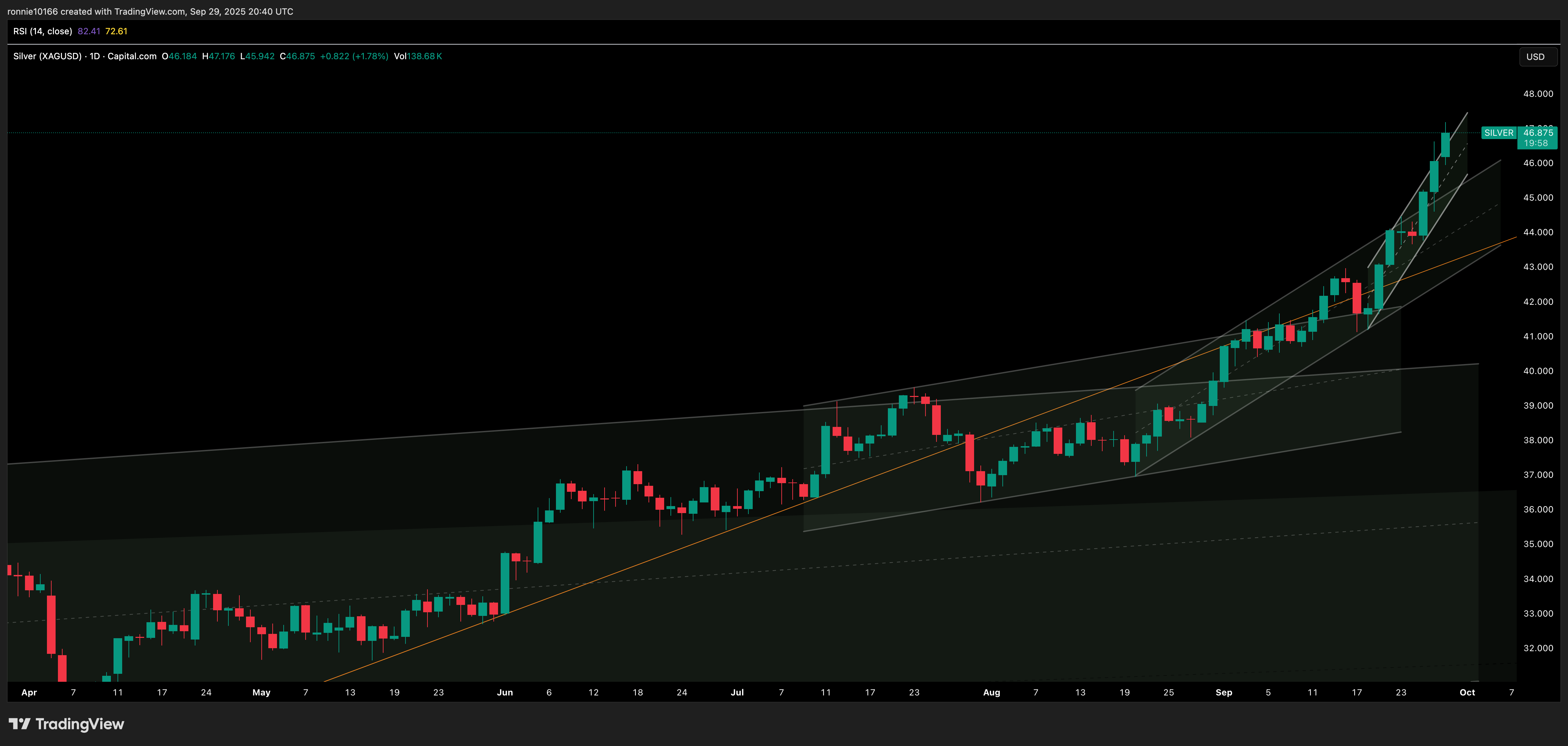Click the yellow RSI value 72.61
Viewport: 1568px width, 746px height.
tap(116, 31)
